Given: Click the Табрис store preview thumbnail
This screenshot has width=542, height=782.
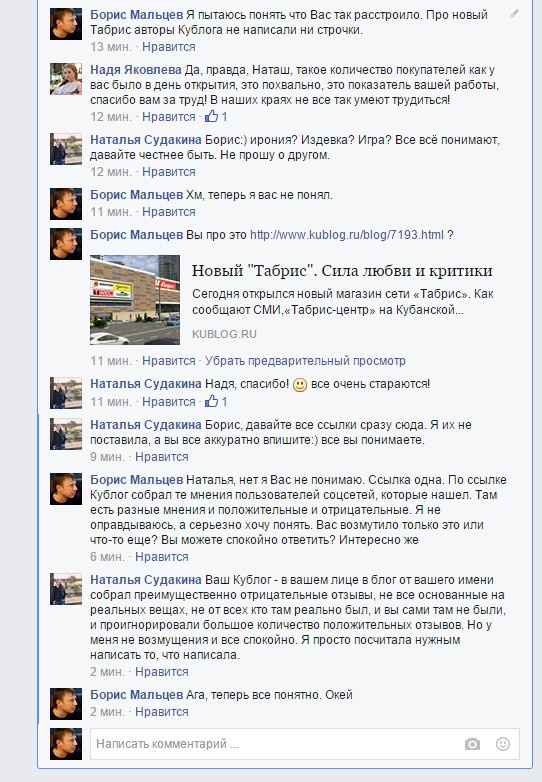Looking at the screenshot, I should (135, 300).
